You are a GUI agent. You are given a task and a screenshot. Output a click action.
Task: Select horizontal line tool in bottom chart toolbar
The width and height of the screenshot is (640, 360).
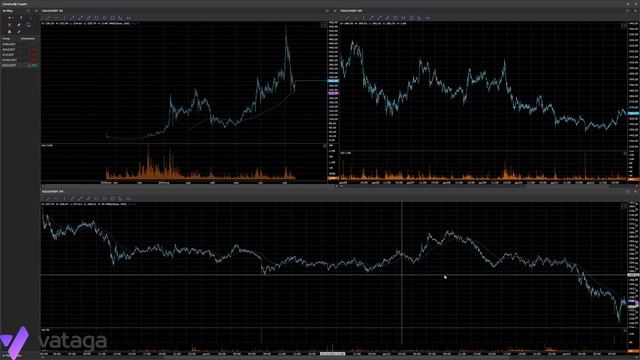(x=56, y=198)
